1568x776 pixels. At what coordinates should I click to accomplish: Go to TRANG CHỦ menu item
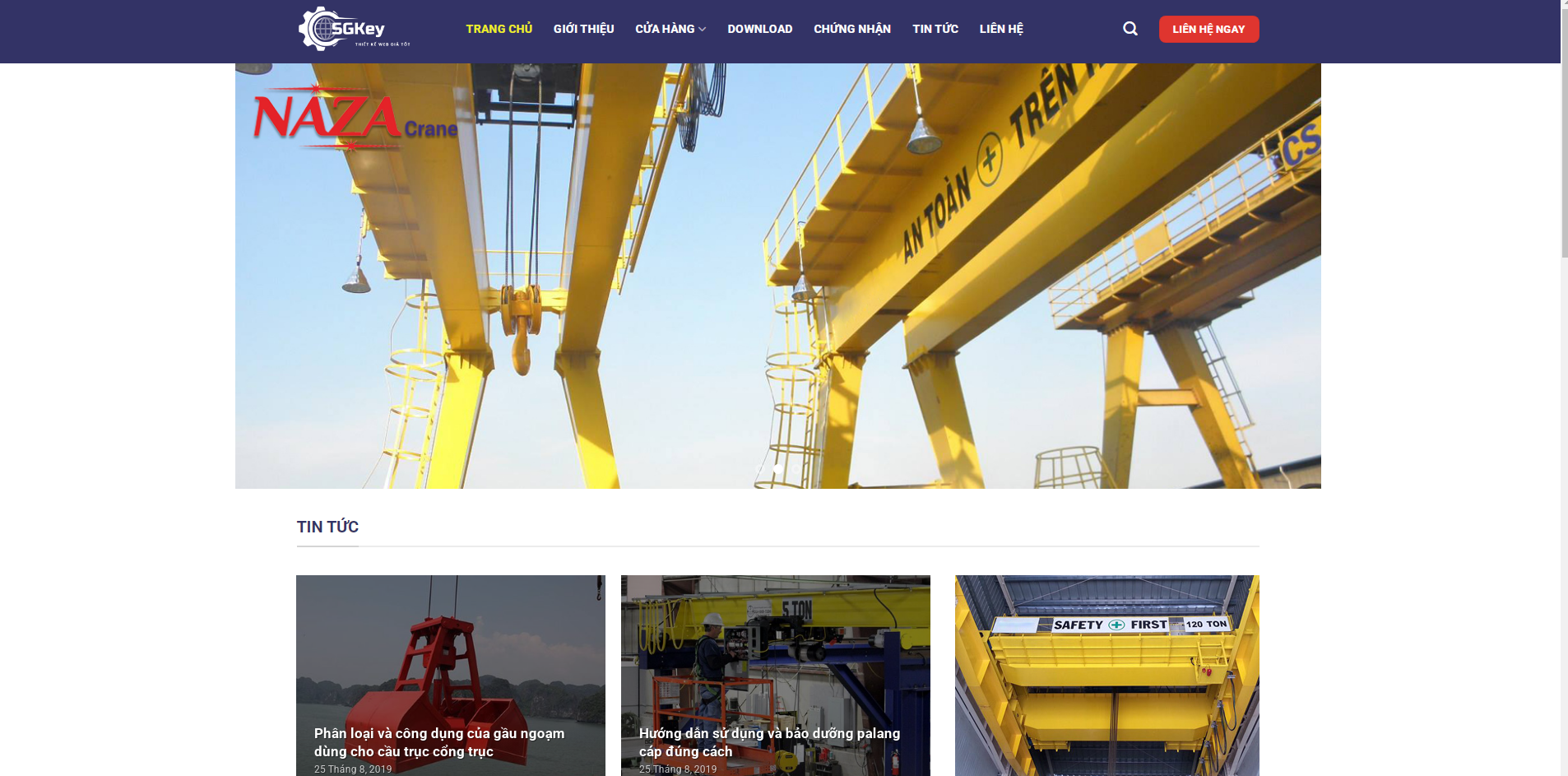499,29
